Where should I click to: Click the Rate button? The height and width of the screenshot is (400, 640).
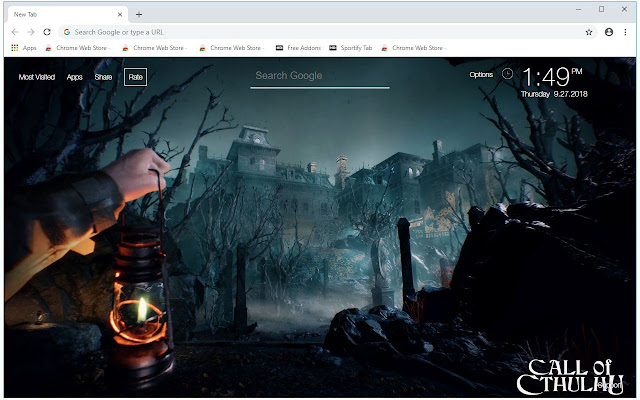(136, 77)
